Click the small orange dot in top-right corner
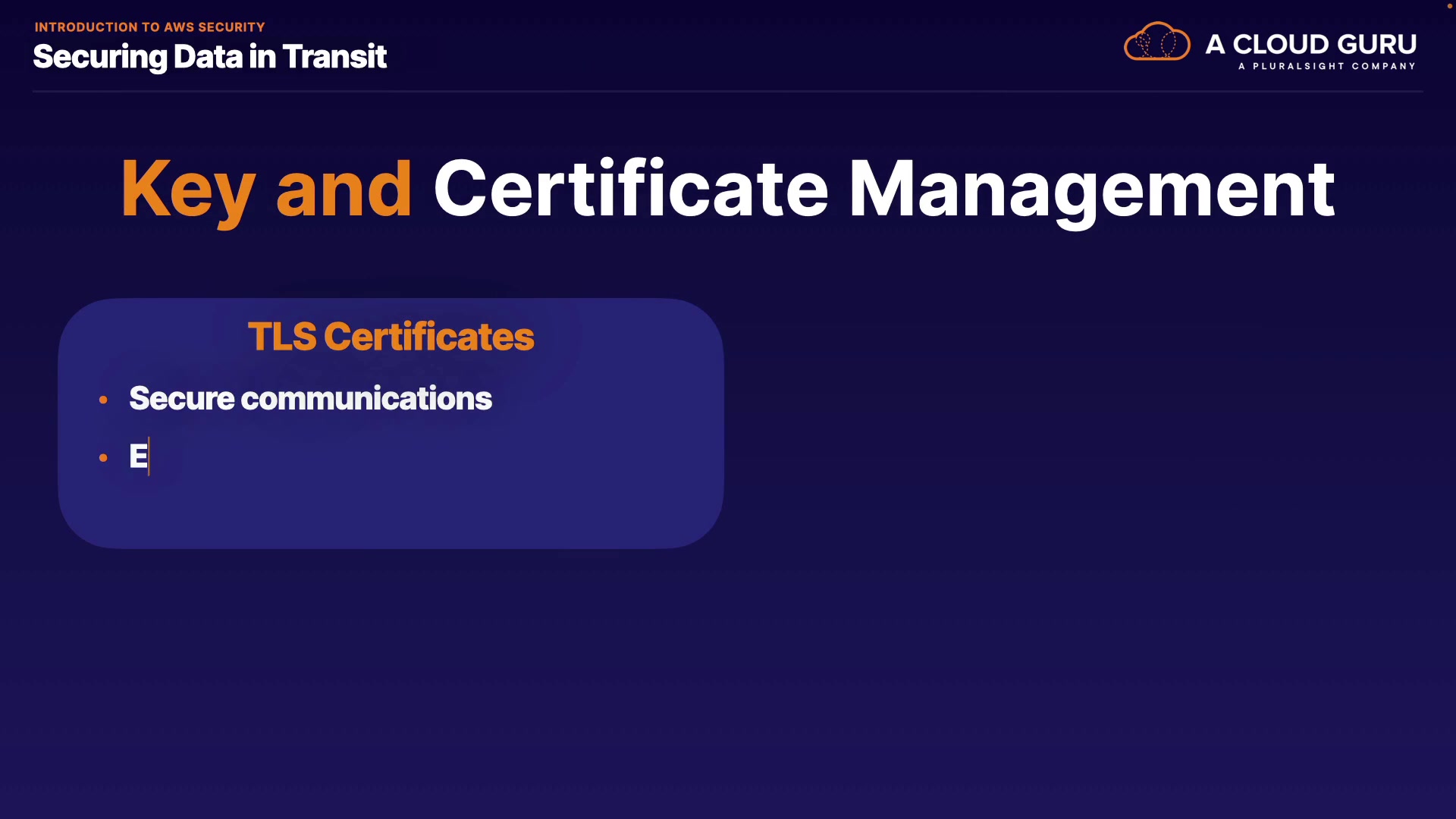This screenshot has height=819, width=1456. point(1449,6)
